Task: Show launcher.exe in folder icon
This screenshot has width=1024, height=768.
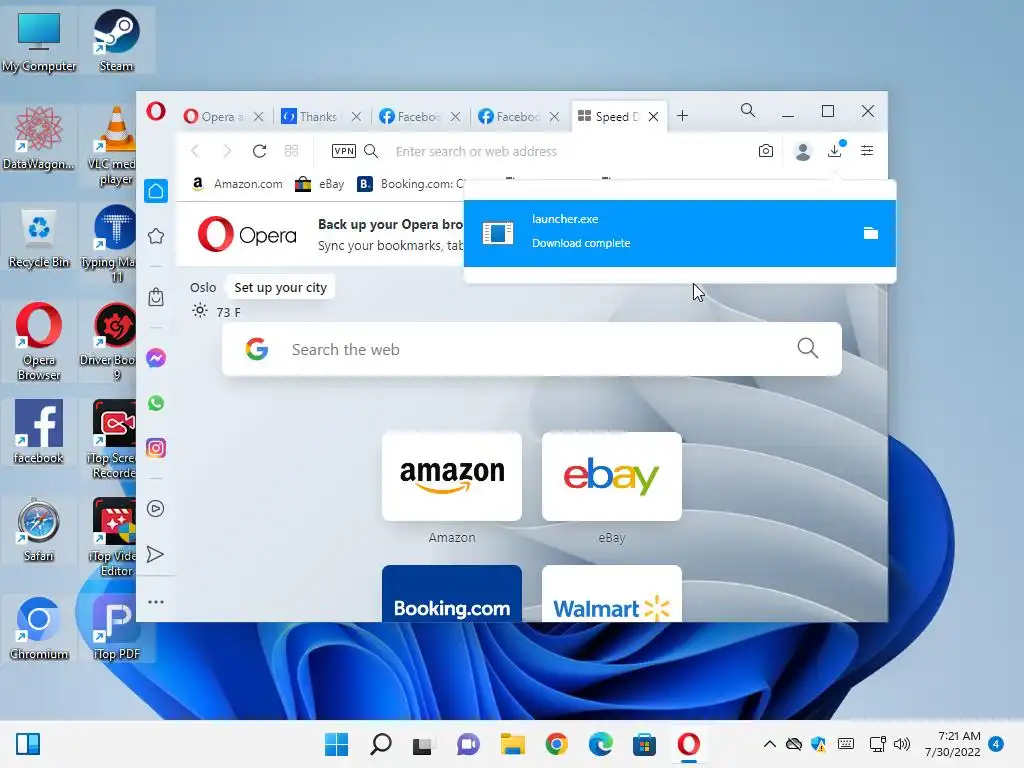Action: pyautogui.click(x=871, y=233)
